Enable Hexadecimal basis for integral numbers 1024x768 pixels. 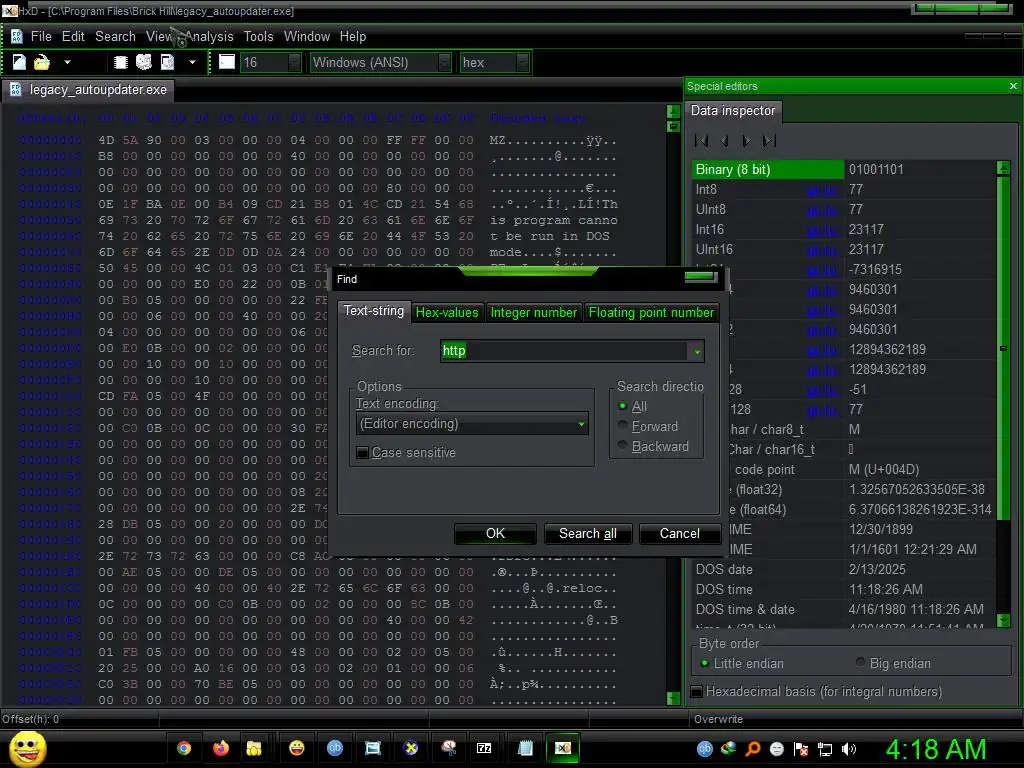click(697, 692)
